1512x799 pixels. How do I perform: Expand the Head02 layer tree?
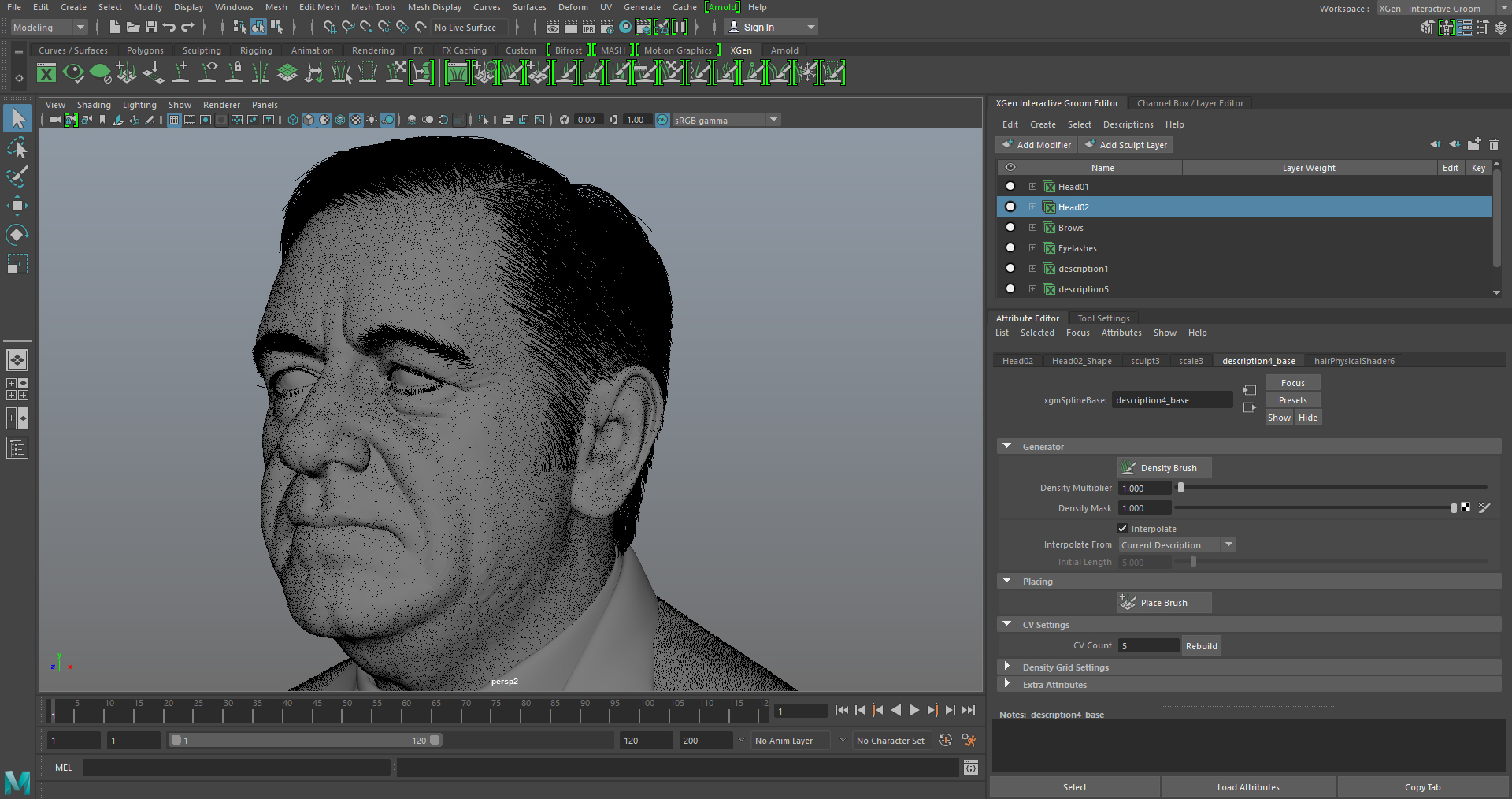click(x=1032, y=206)
